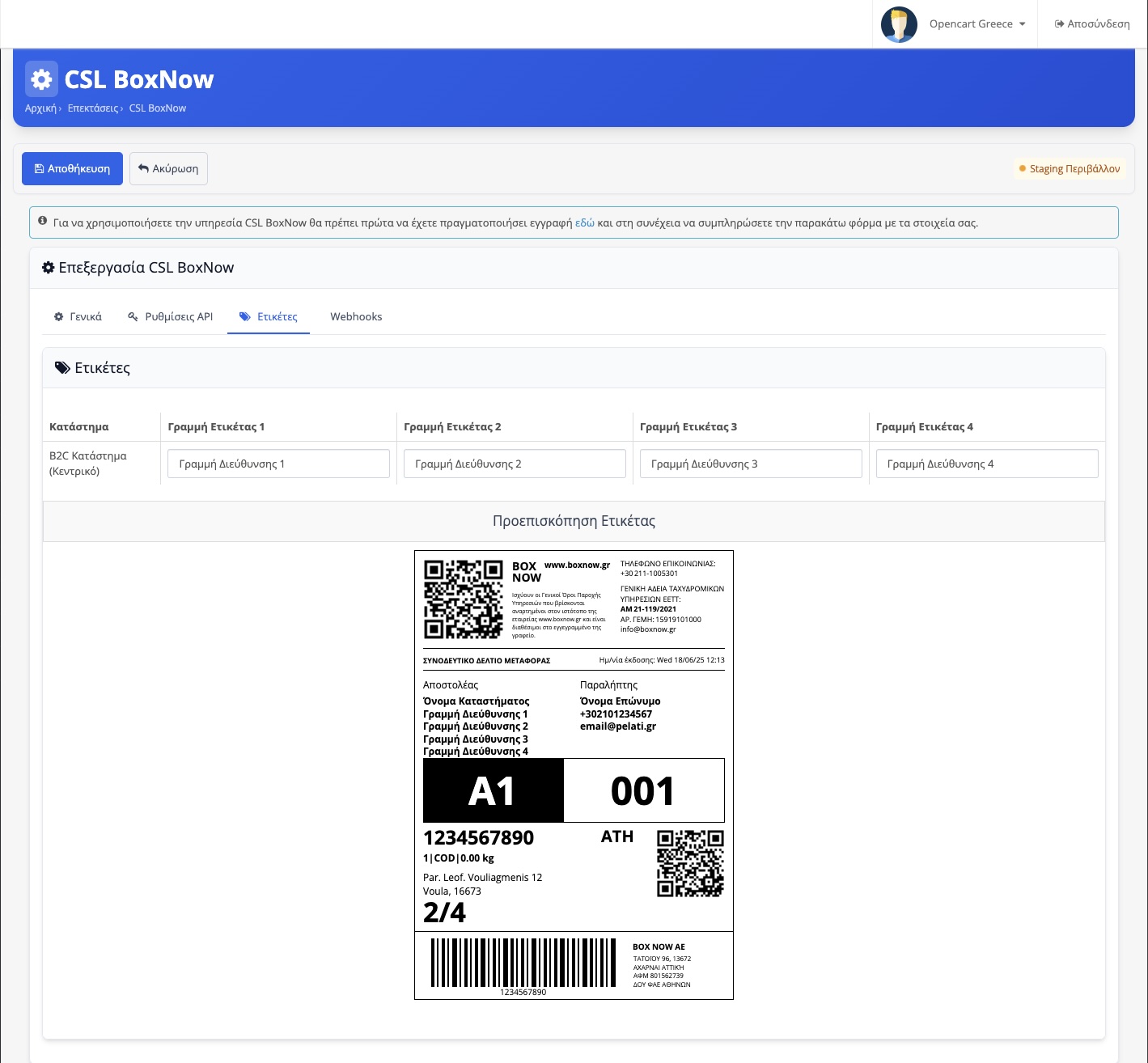
Task: Click the small QR code near ATH
Action: tap(690, 863)
